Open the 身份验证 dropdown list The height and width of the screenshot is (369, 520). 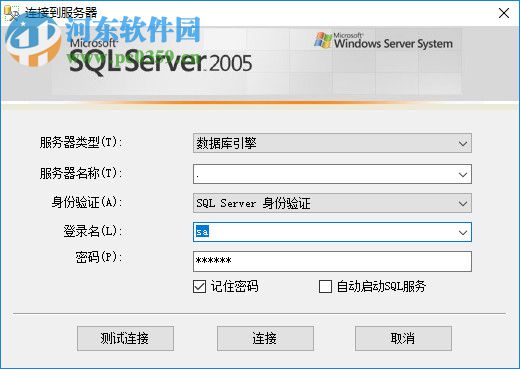click(x=332, y=203)
